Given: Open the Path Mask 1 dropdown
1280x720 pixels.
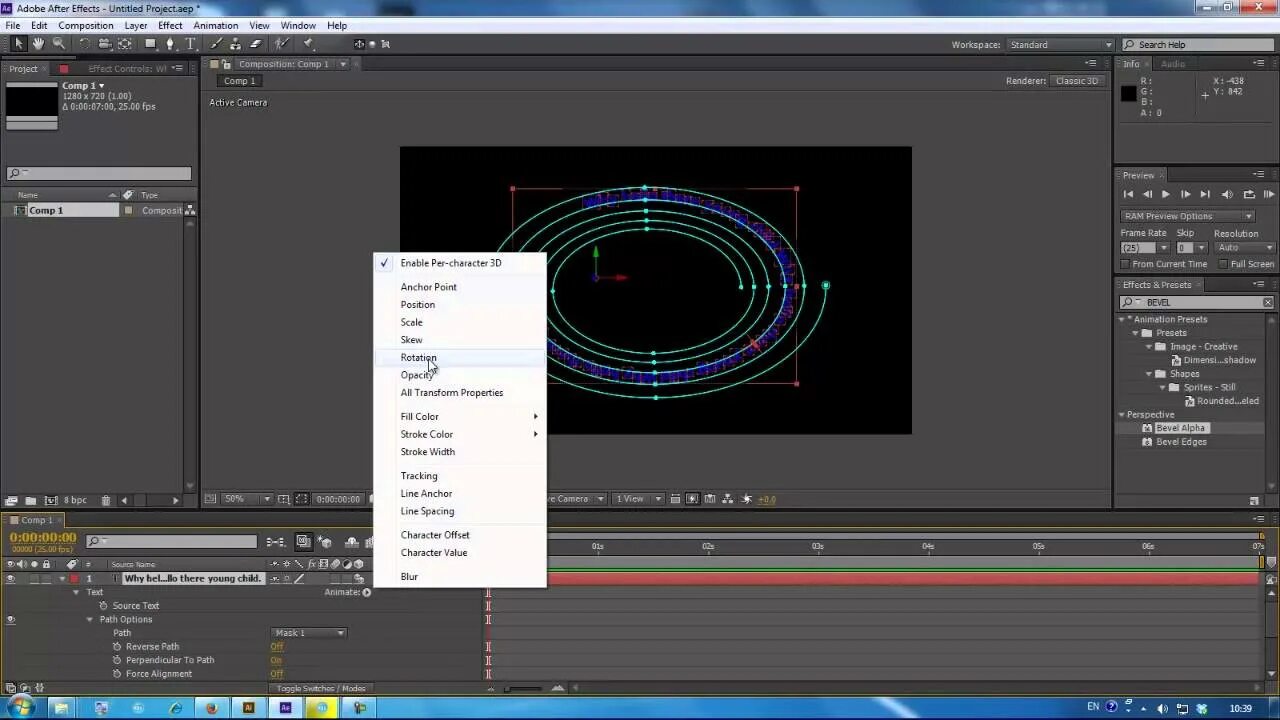Looking at the screenshot, I should click(309, 633).
